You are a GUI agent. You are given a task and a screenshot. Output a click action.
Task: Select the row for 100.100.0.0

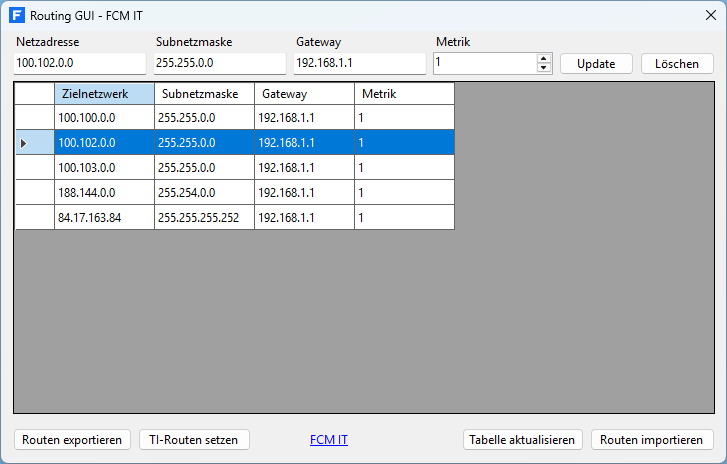(104, 118)
